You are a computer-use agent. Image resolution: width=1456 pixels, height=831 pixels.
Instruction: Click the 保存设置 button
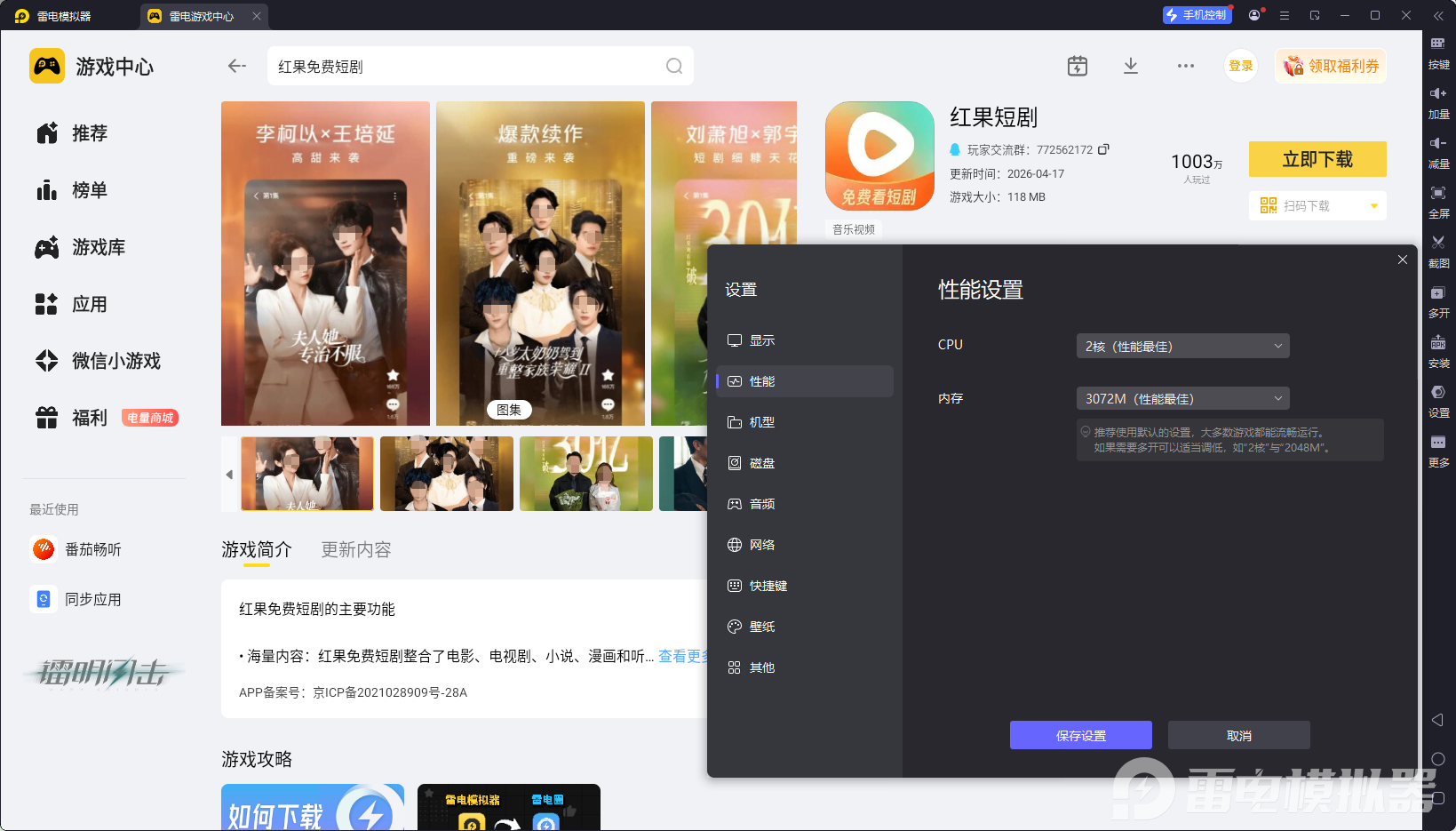pos(1080,735)
